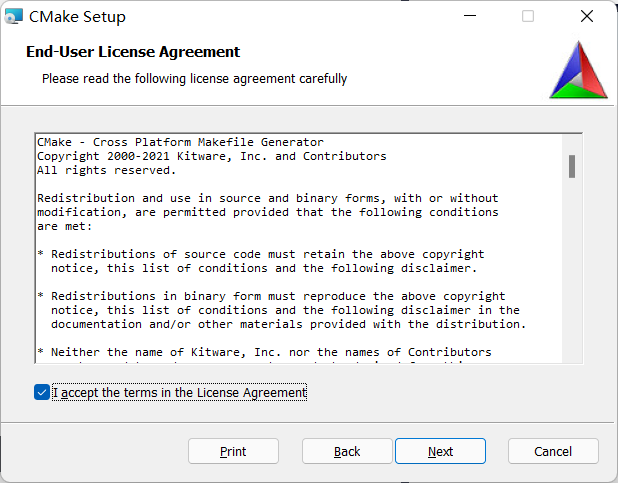Viewport: 618px width, 483px height.
Task: Click the disabled maximize window button
Action: (528, 17)
